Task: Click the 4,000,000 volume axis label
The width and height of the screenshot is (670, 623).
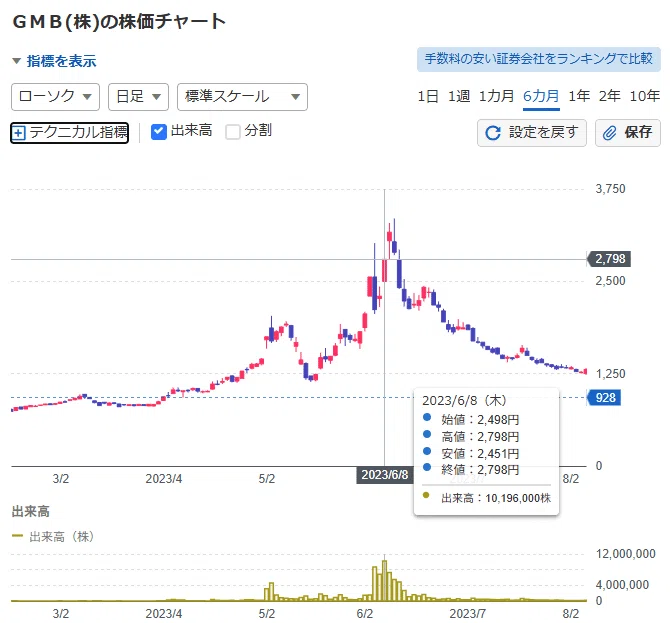Action: tap(622, 585)
